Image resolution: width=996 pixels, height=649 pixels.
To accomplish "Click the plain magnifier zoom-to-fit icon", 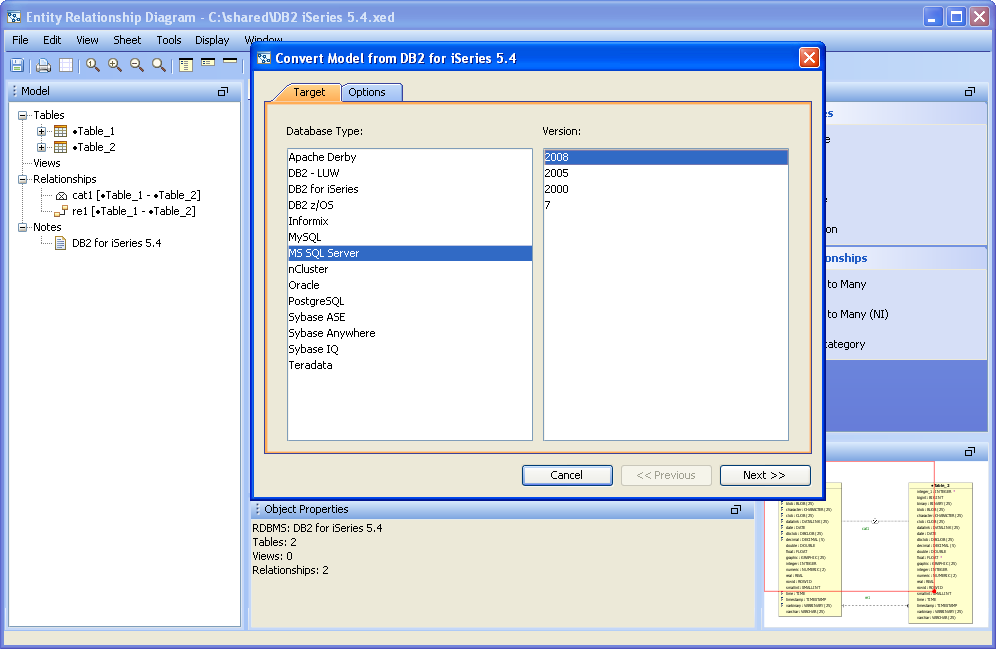I will [159, 65].
